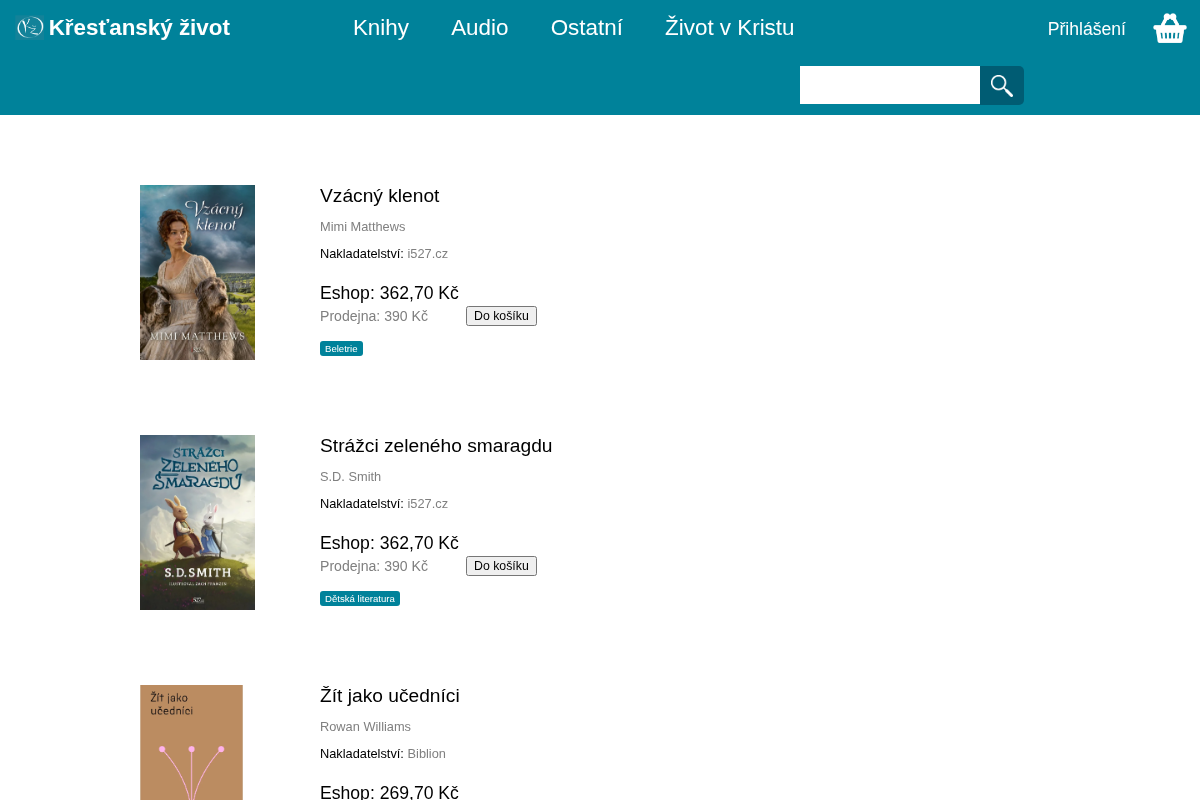Click Strážci zeleného smaragdu Eshop price 362,70 Kč
The width and height of the screenshot is (1200, 800).
[390, 543]
